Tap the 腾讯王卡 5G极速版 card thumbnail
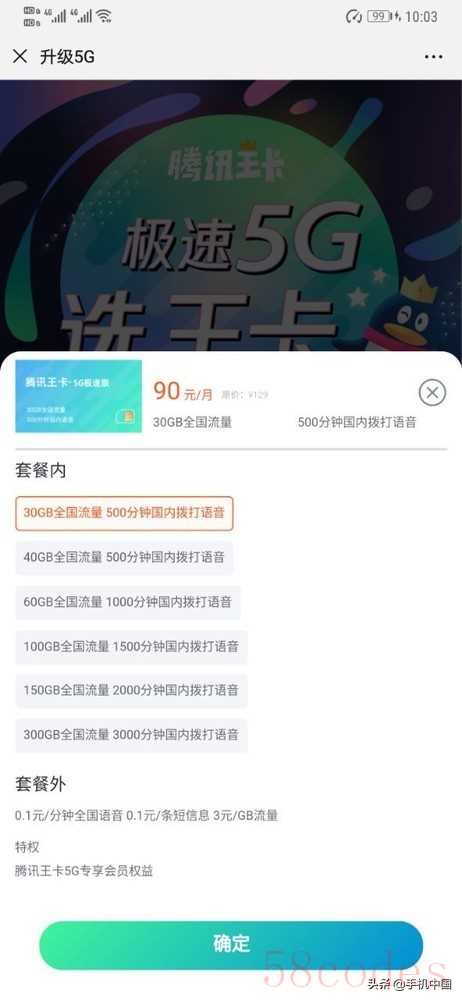Screen dimensions: 462x1000 (x=78, y=396)
